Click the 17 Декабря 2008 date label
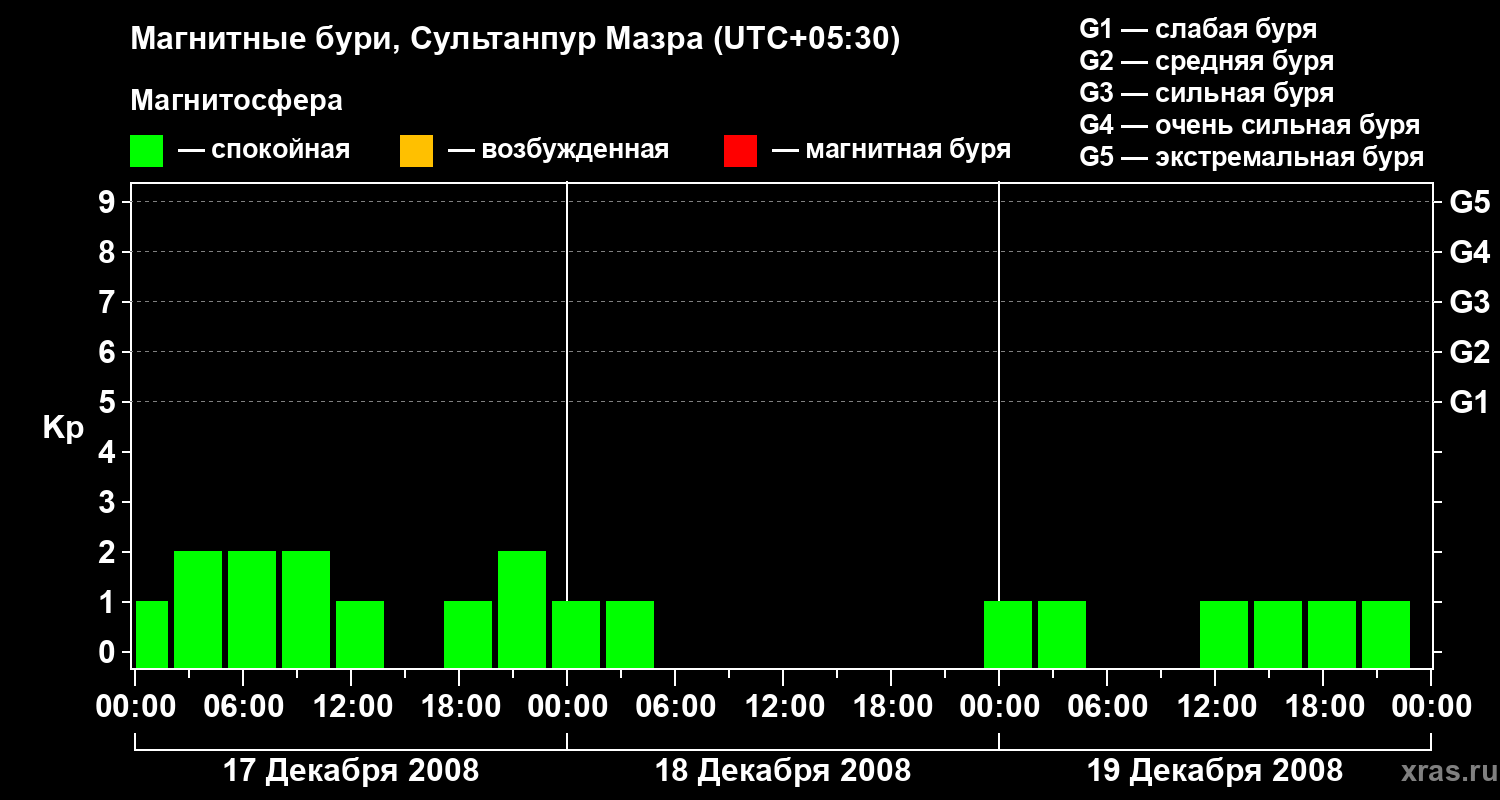This screenshot has height=800, width=1500. (350, 770)
